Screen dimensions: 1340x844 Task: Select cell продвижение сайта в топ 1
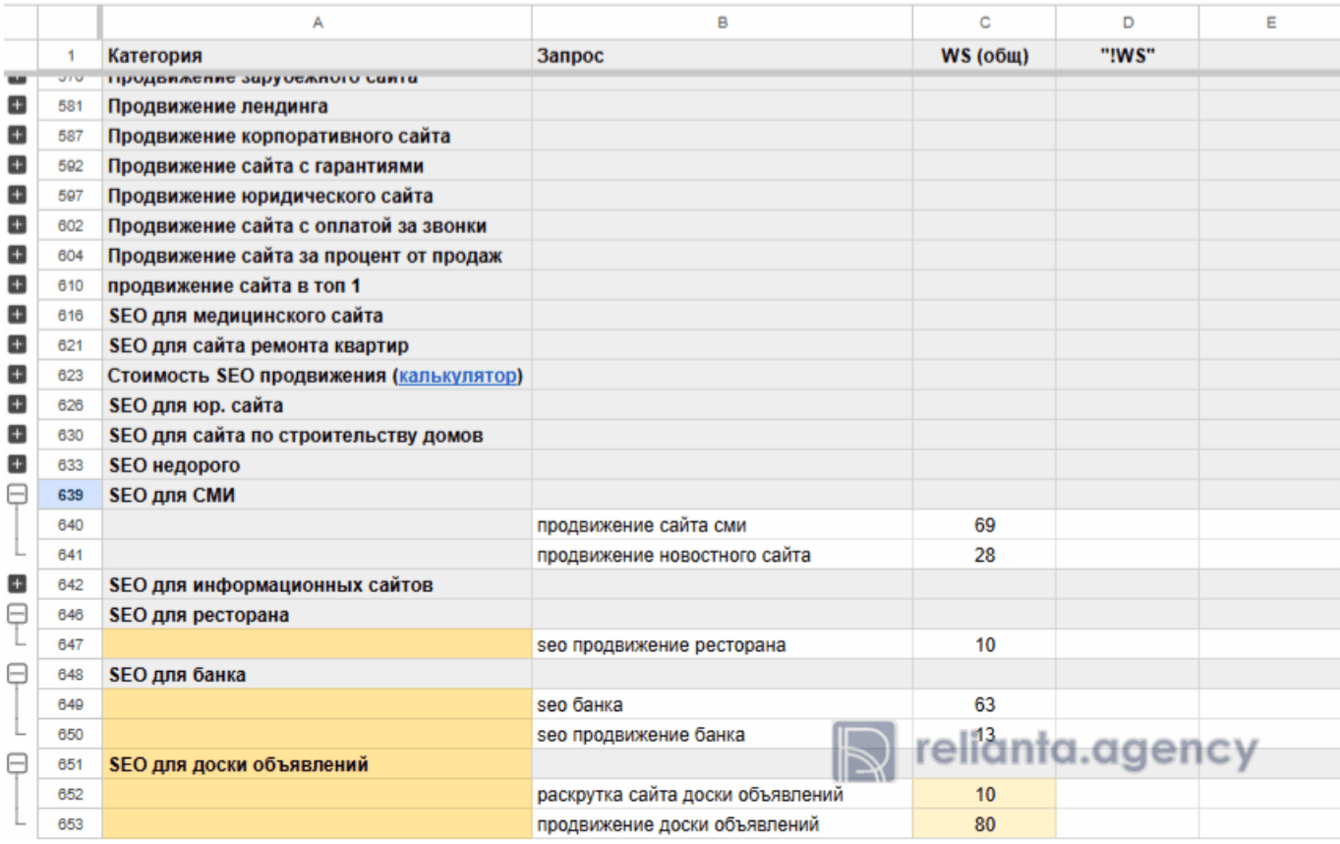317,286
